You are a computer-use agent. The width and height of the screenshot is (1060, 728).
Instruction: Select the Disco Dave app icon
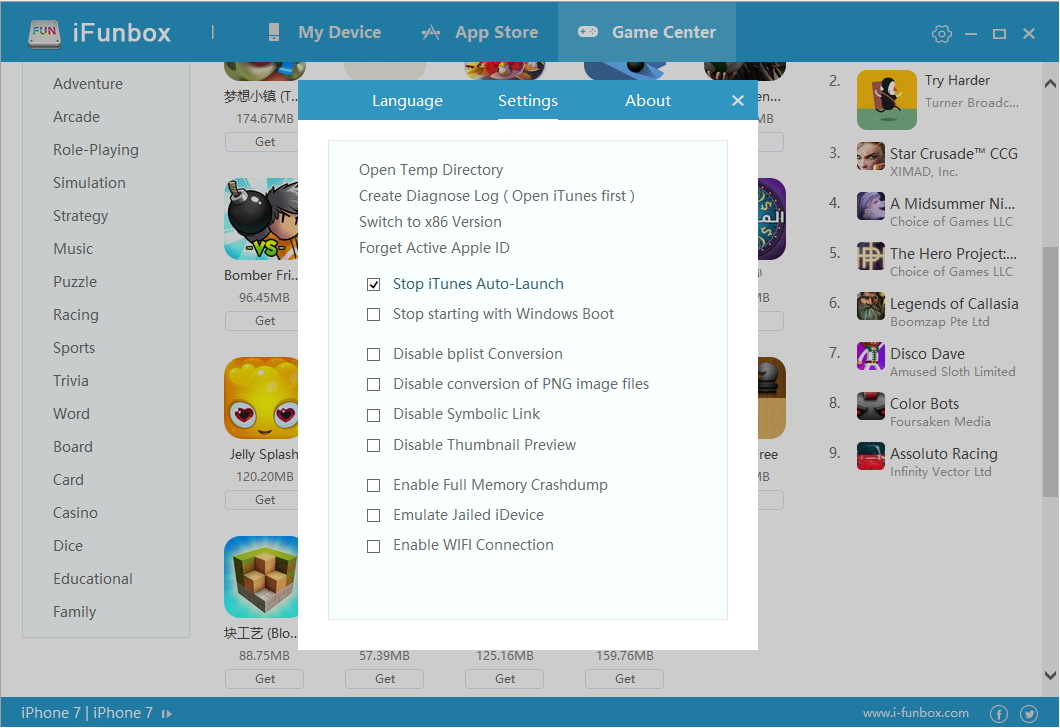[871, 357]
